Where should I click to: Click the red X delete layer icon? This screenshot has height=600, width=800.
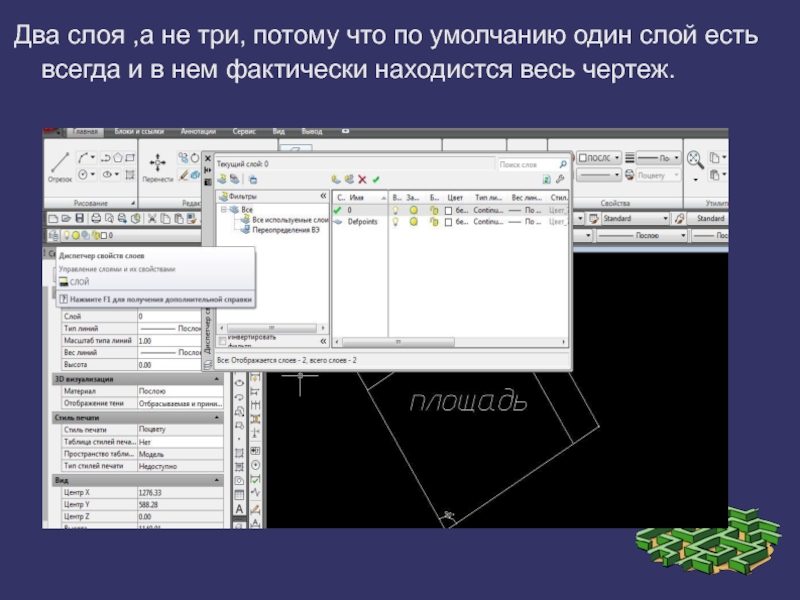coord(362,179)
